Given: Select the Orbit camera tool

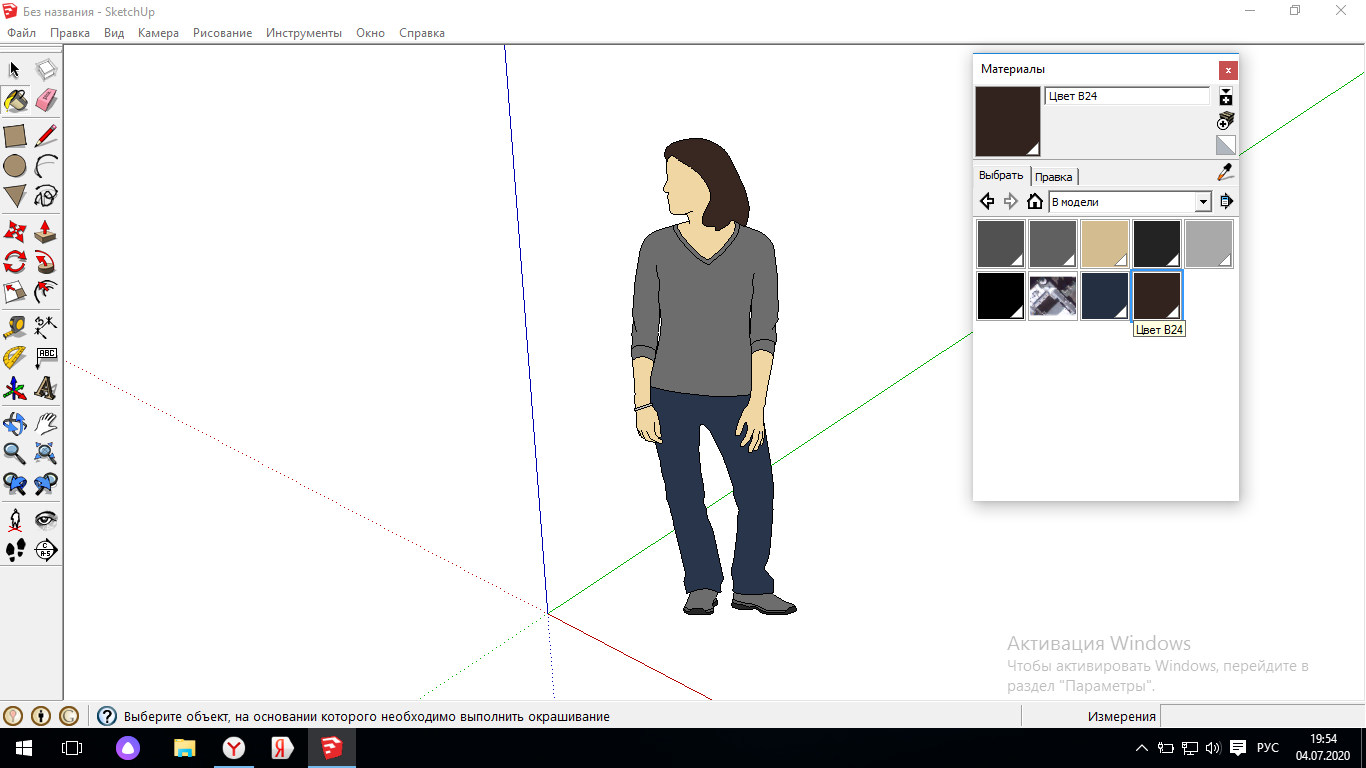Looking at the screenshot, I should [x=15, y=423].
